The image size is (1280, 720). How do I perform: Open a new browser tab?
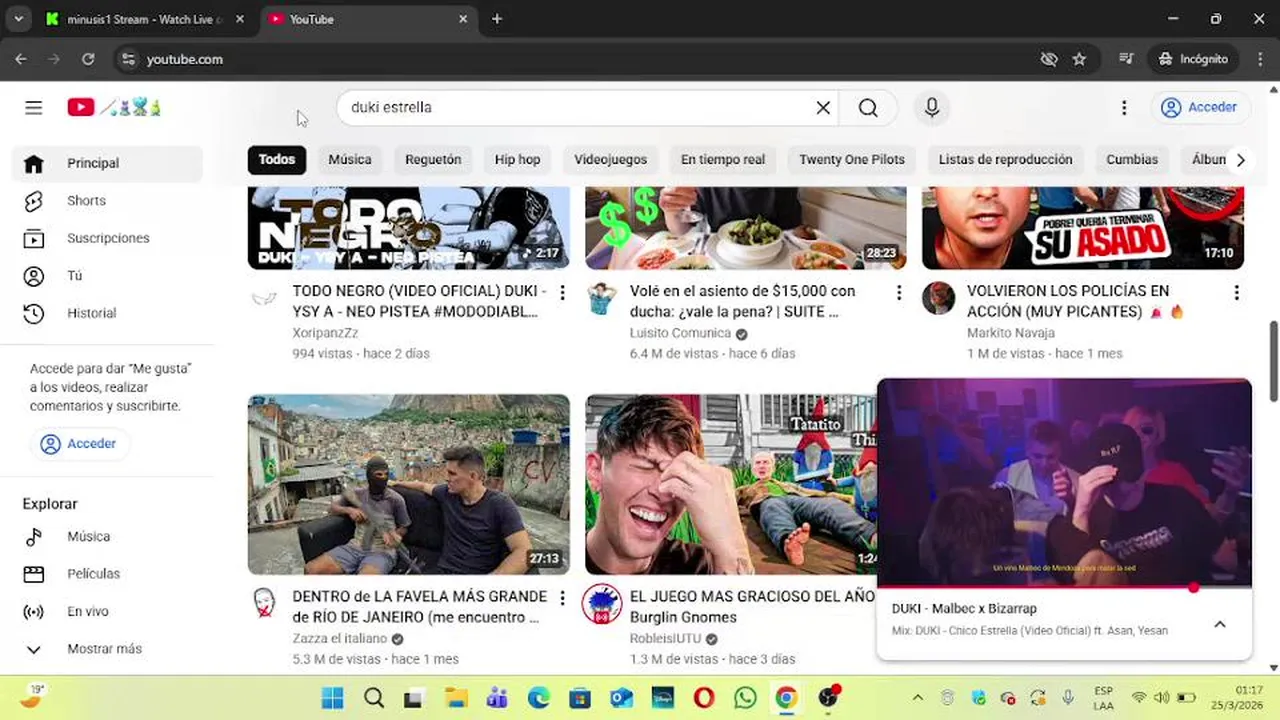coord(497,19)
